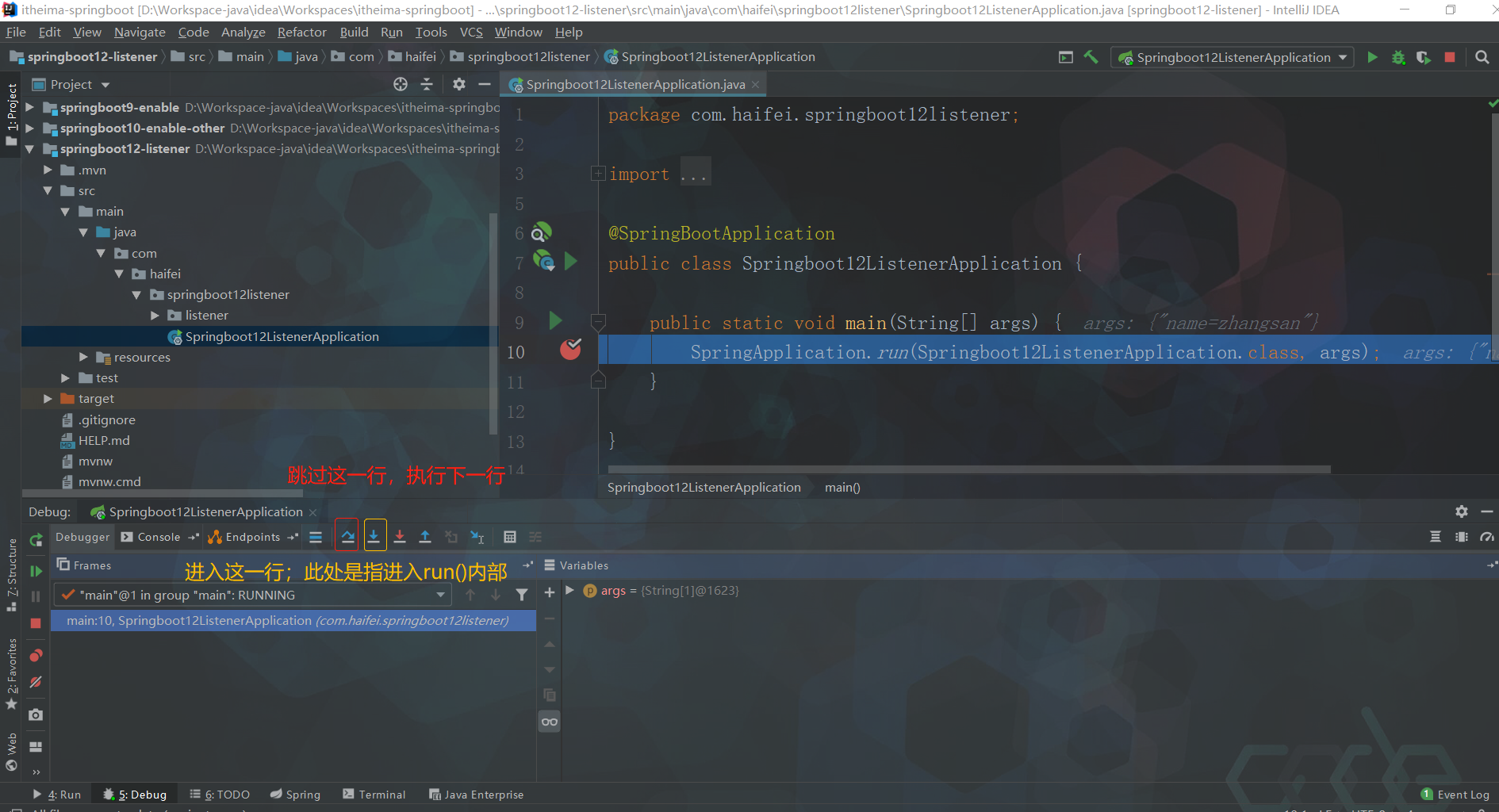Viewport: 1499px width, 812px height.
Task: Open the Terminal tool window
Action: pos(374,795)
